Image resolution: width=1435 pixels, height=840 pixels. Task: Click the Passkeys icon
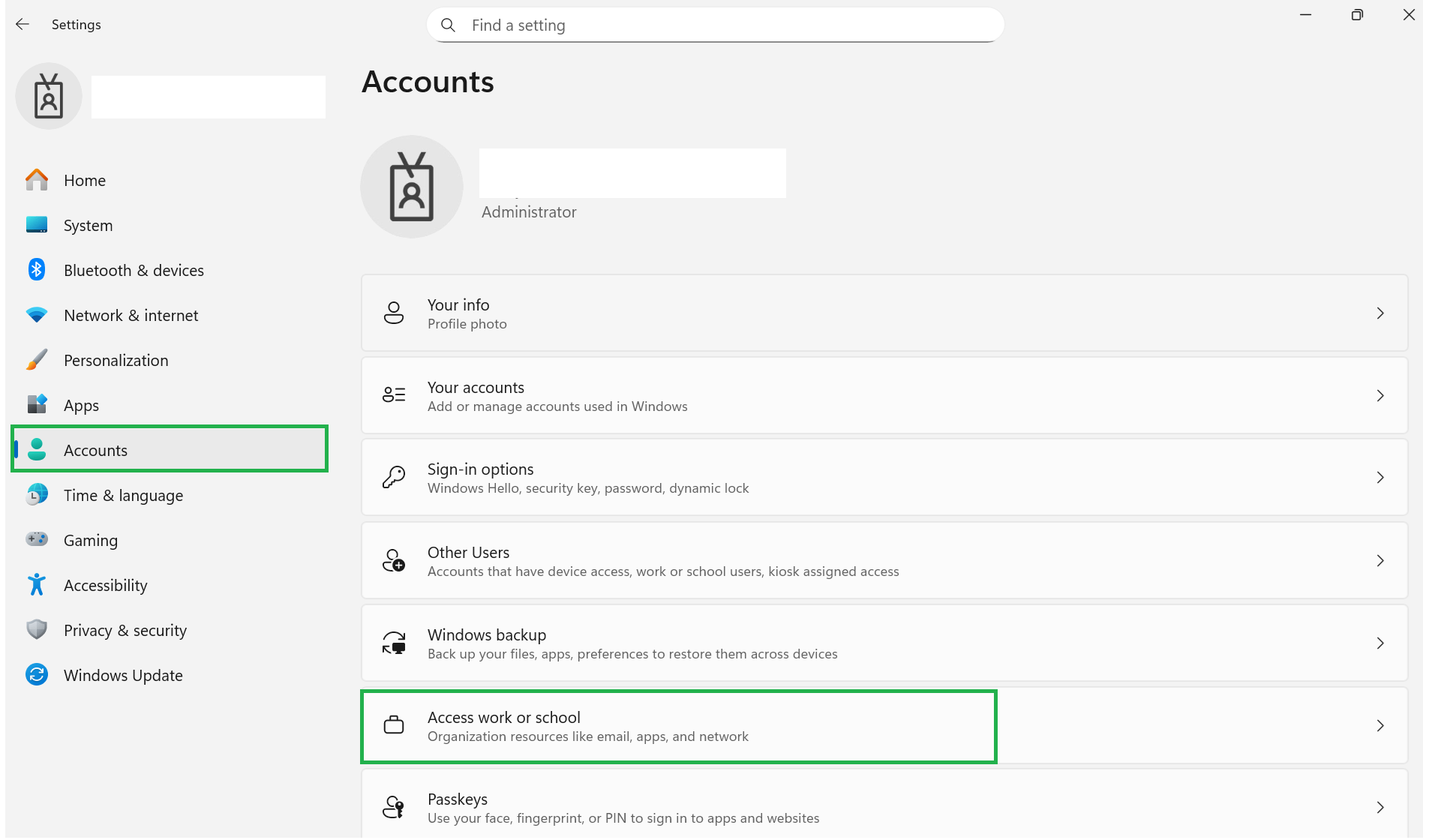click(x=394, y=808)
